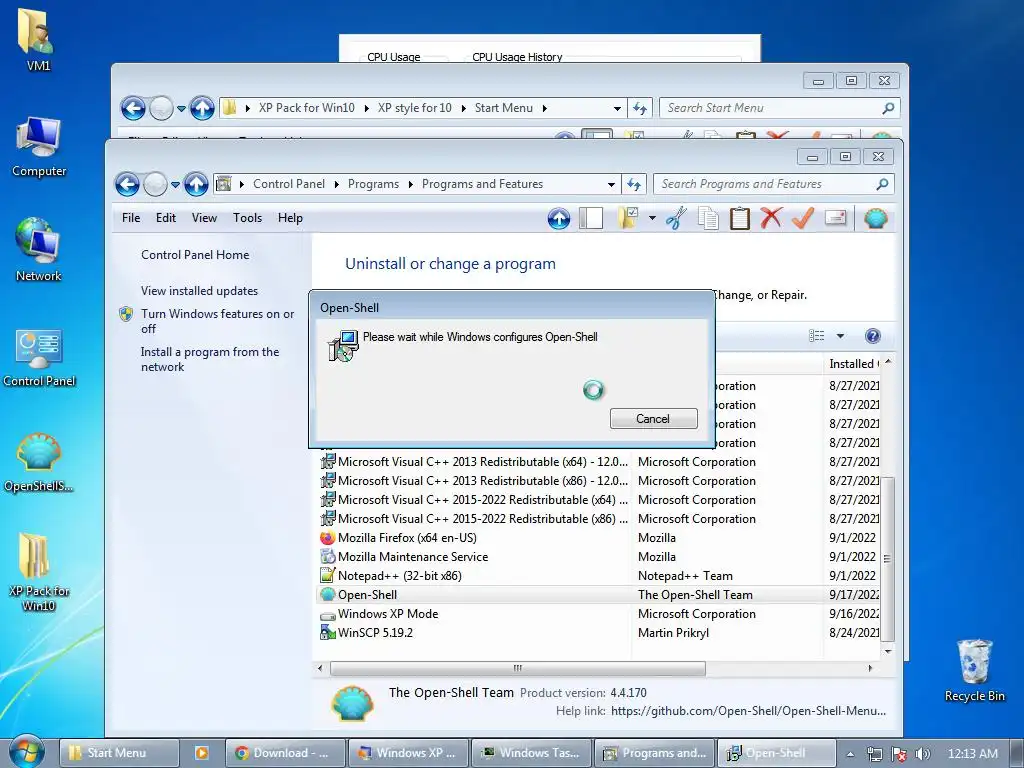The width and height of the screenshot is (1024, 768).
Task: Open the File menu
Action: (x=131, y=218)
